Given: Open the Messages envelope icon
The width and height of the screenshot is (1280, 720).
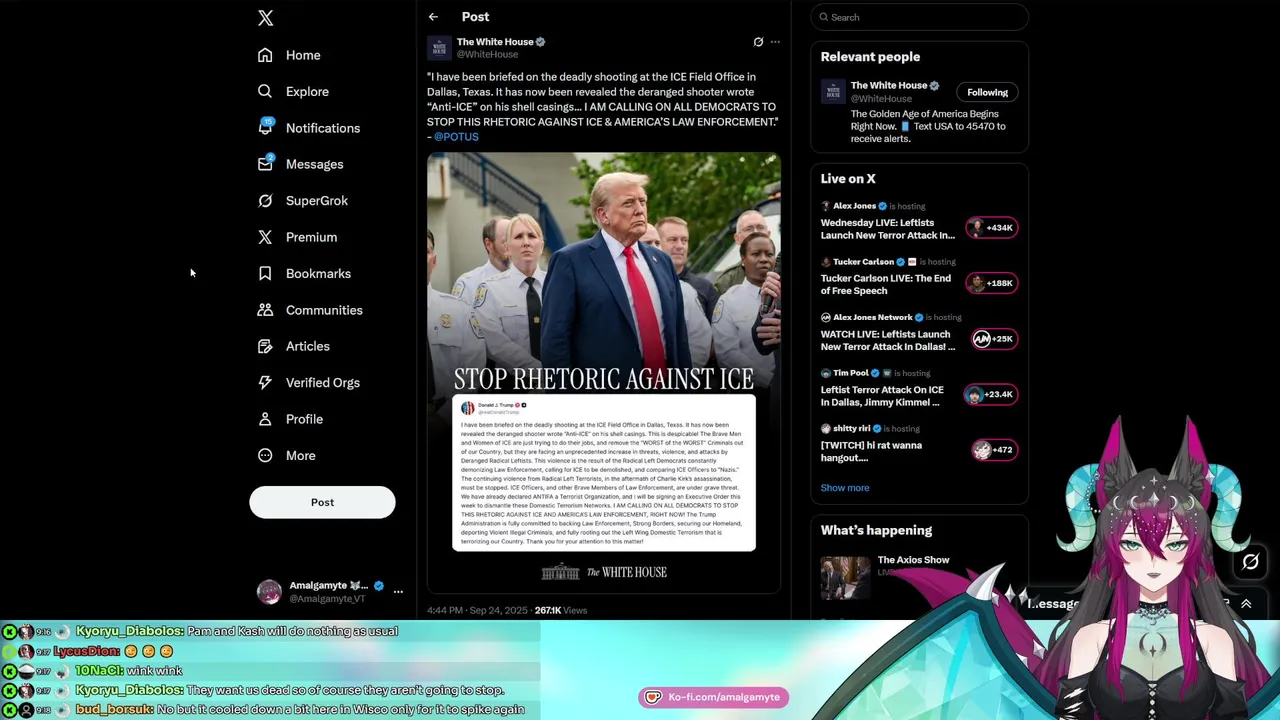Looking at the screenshot, I should point(265,164).
